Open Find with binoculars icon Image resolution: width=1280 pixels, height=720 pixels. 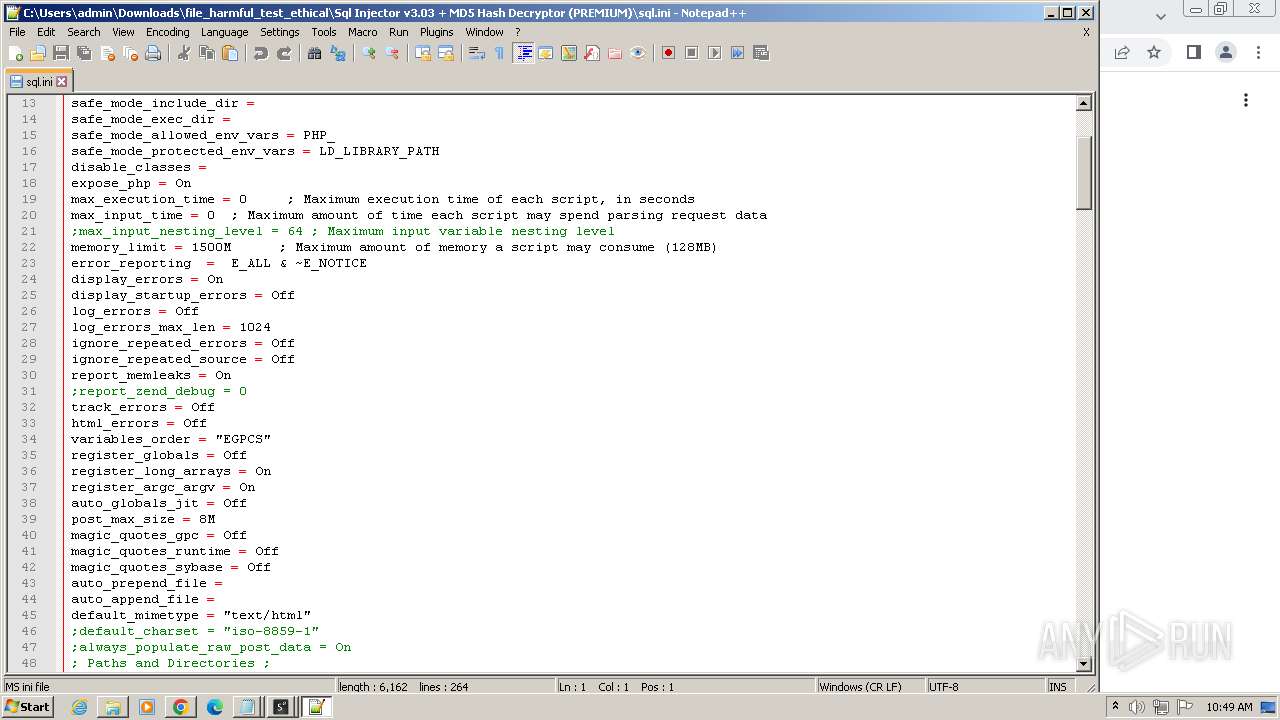(x=315, y=53)
